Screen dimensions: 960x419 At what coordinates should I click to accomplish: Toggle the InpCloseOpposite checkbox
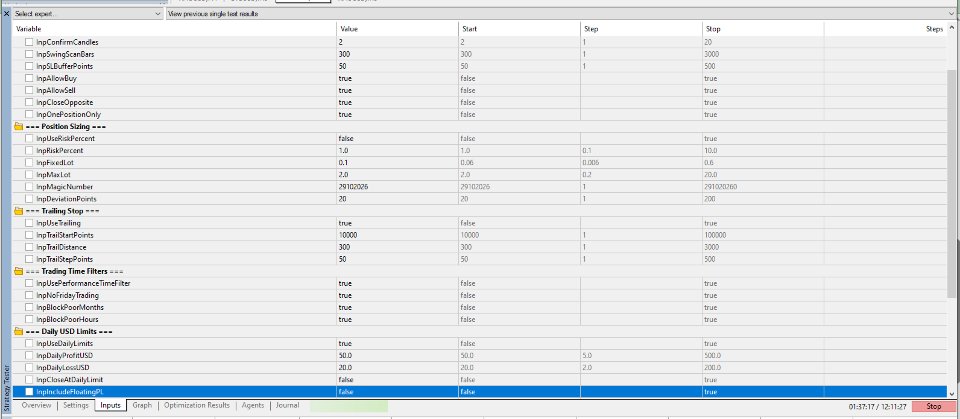[x=29, y=102]
